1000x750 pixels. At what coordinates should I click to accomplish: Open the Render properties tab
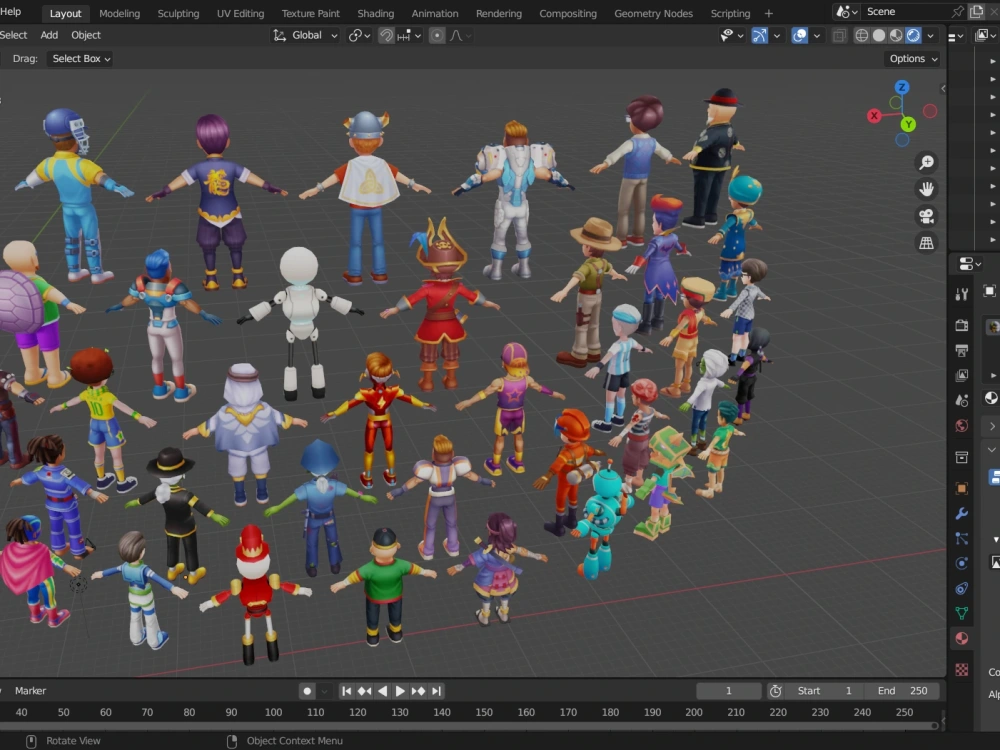(x=962, y=323)
